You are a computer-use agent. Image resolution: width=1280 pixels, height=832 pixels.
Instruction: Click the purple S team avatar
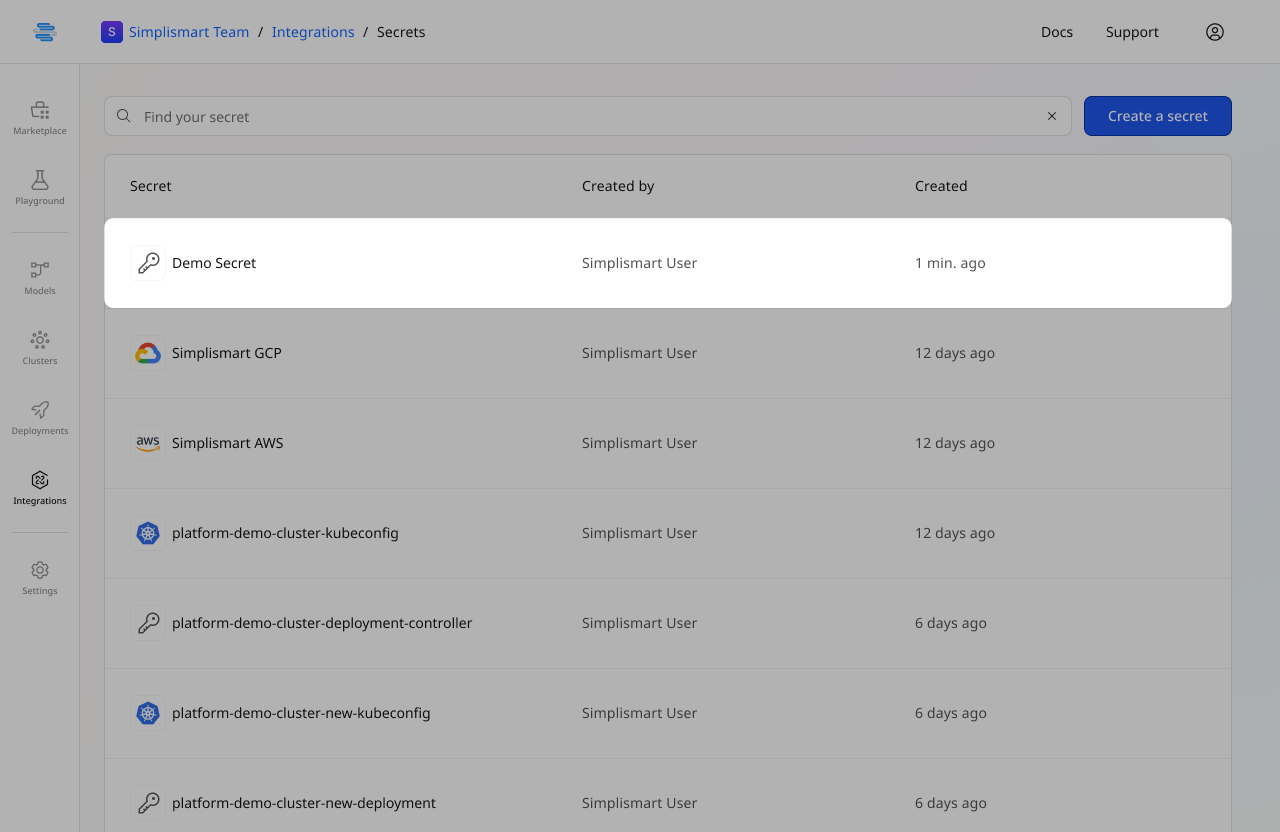[112, 32]
